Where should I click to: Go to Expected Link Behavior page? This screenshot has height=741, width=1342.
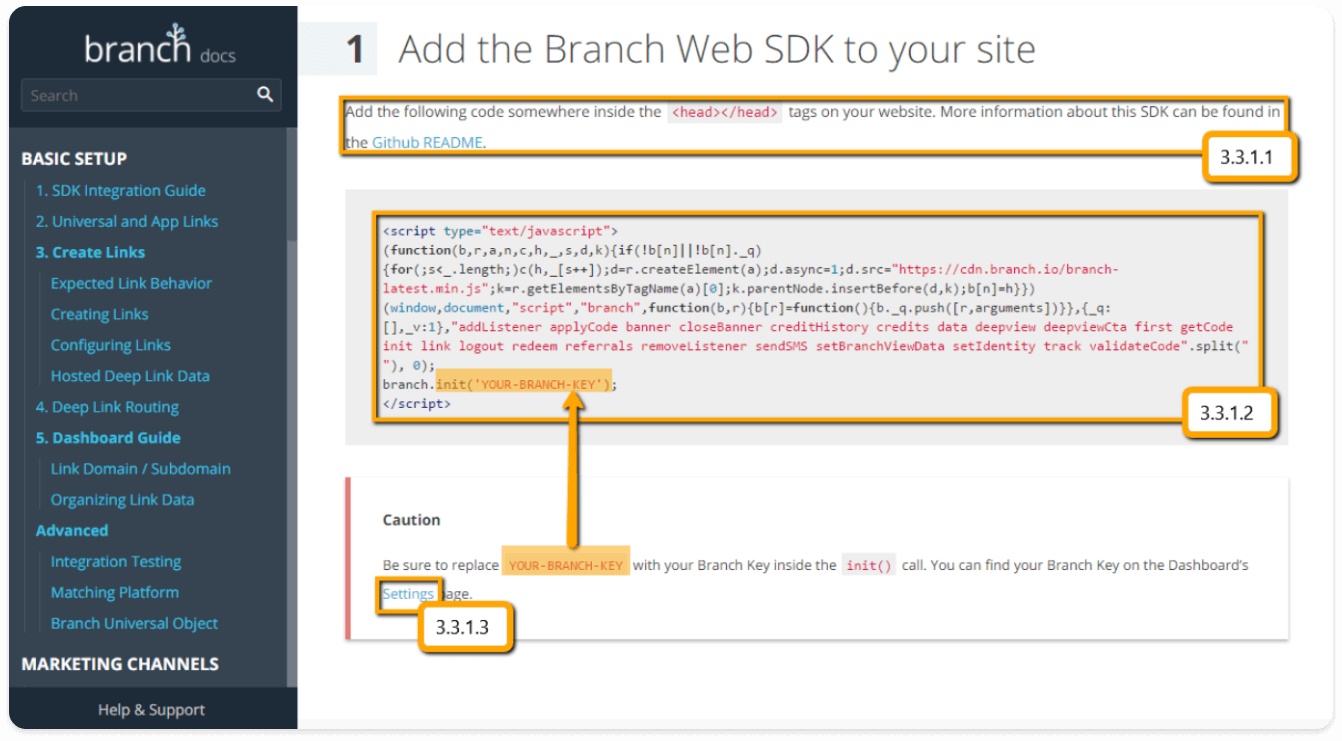pos(131,283)
